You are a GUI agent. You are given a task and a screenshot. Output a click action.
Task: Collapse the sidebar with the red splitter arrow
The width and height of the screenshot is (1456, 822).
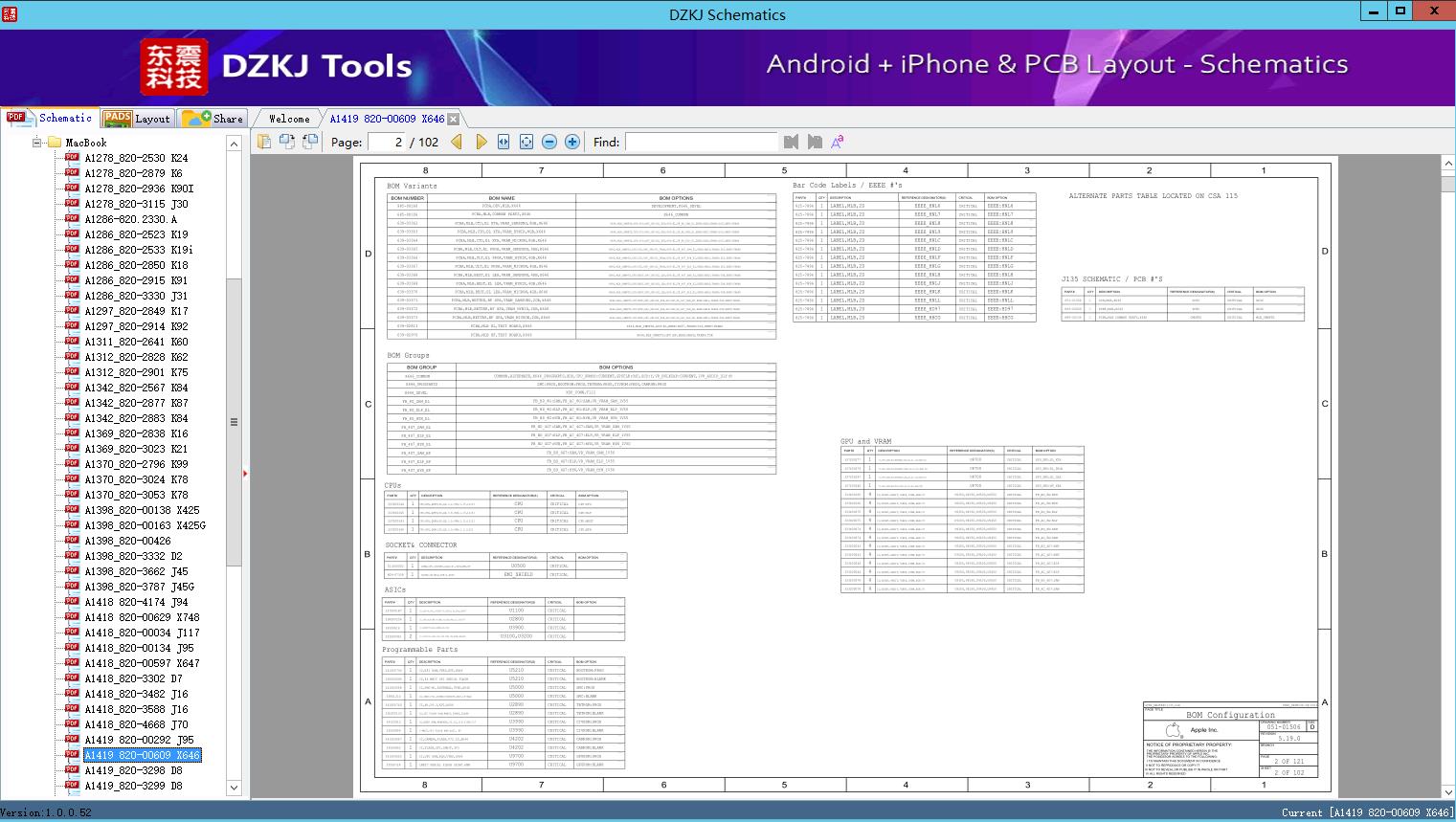tap(245, 473)
